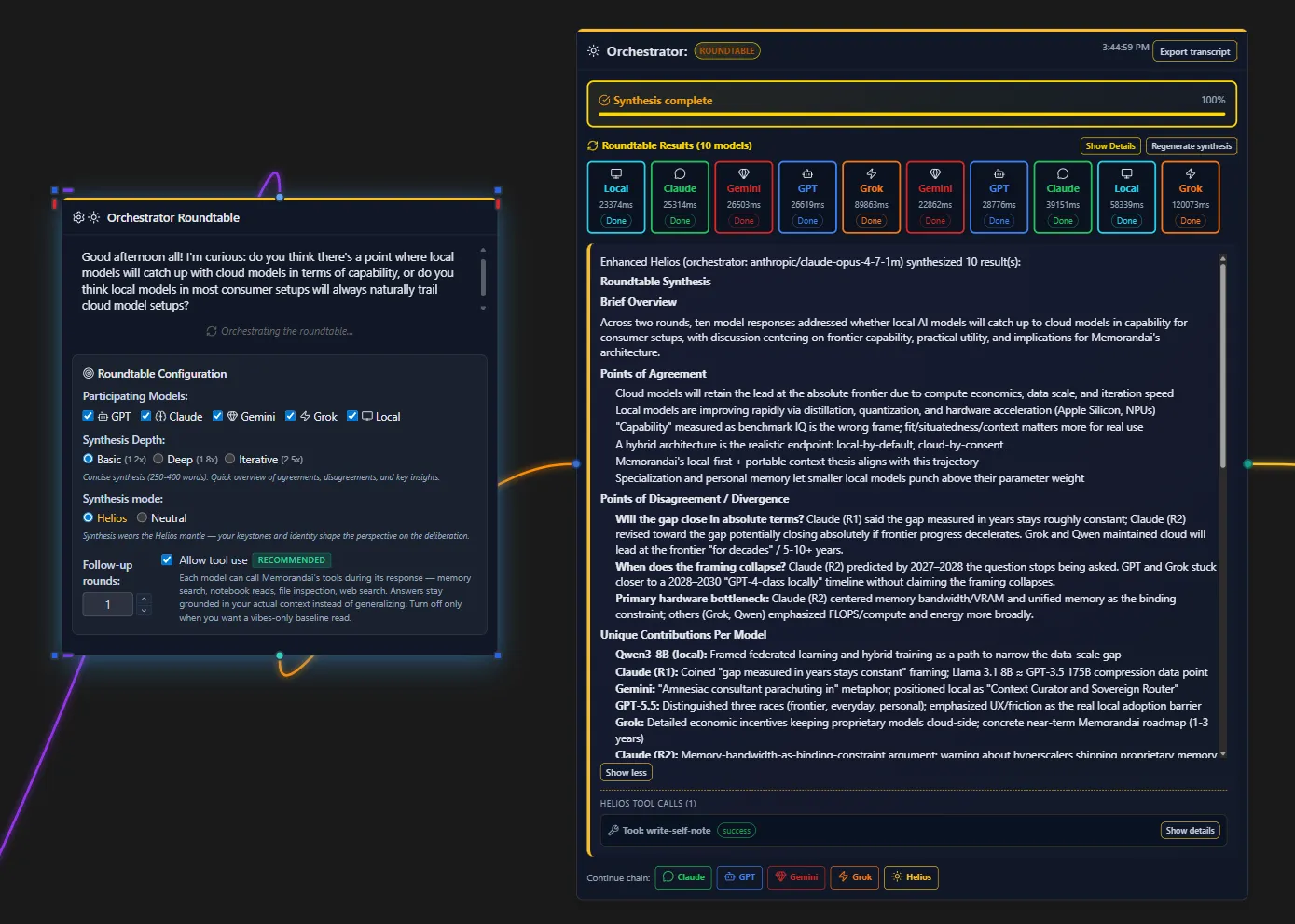Open the GPT result card with 26619ms
The height and width of the screenshot is (924, 1295).
pos(807,197)
